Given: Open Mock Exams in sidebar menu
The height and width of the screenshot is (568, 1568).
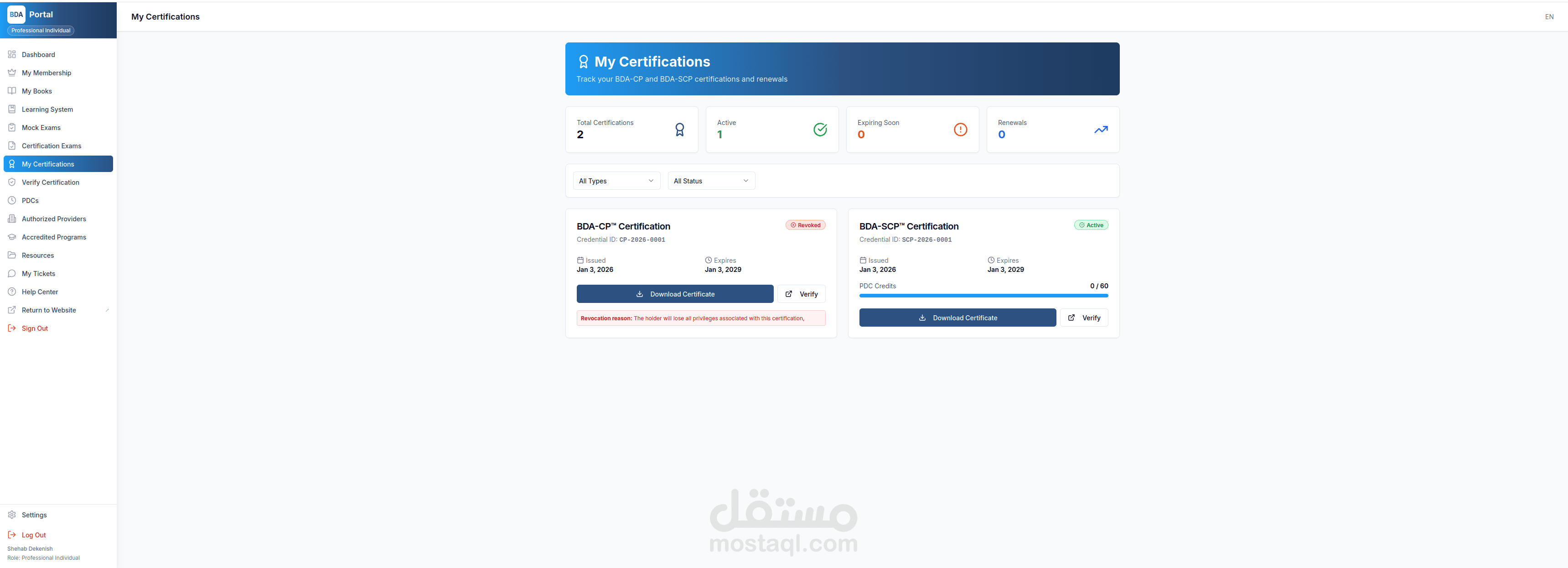Looking at the screenshot, I should (41, 128).
